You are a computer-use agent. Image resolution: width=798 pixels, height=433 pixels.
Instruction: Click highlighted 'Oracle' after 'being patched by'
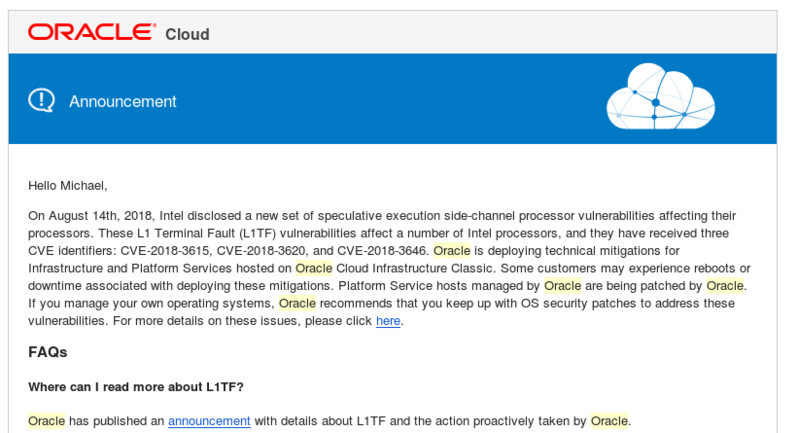tap(724, 285)
